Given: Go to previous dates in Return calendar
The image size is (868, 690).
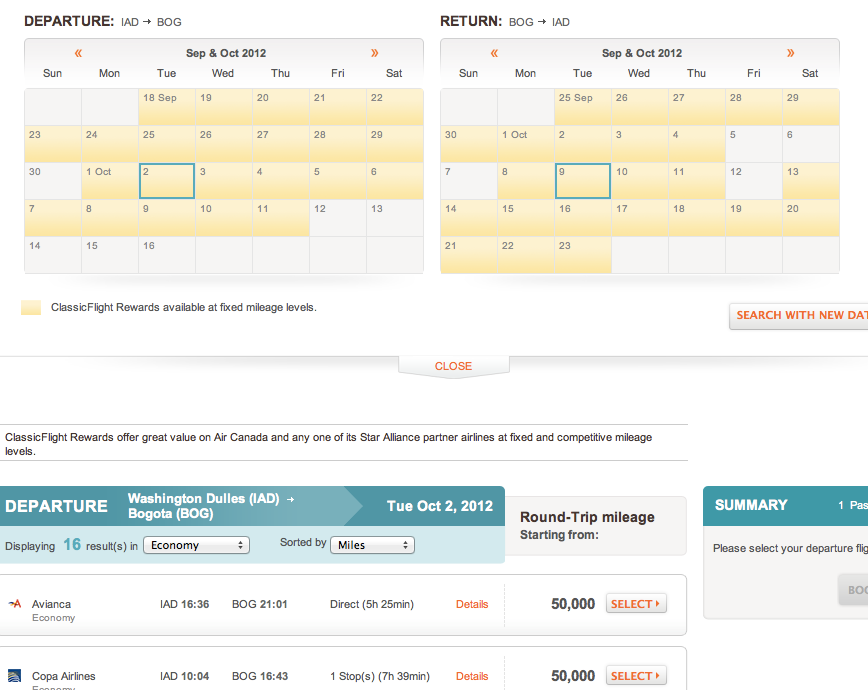Looking at the screenshot, I should coord(494,53).
